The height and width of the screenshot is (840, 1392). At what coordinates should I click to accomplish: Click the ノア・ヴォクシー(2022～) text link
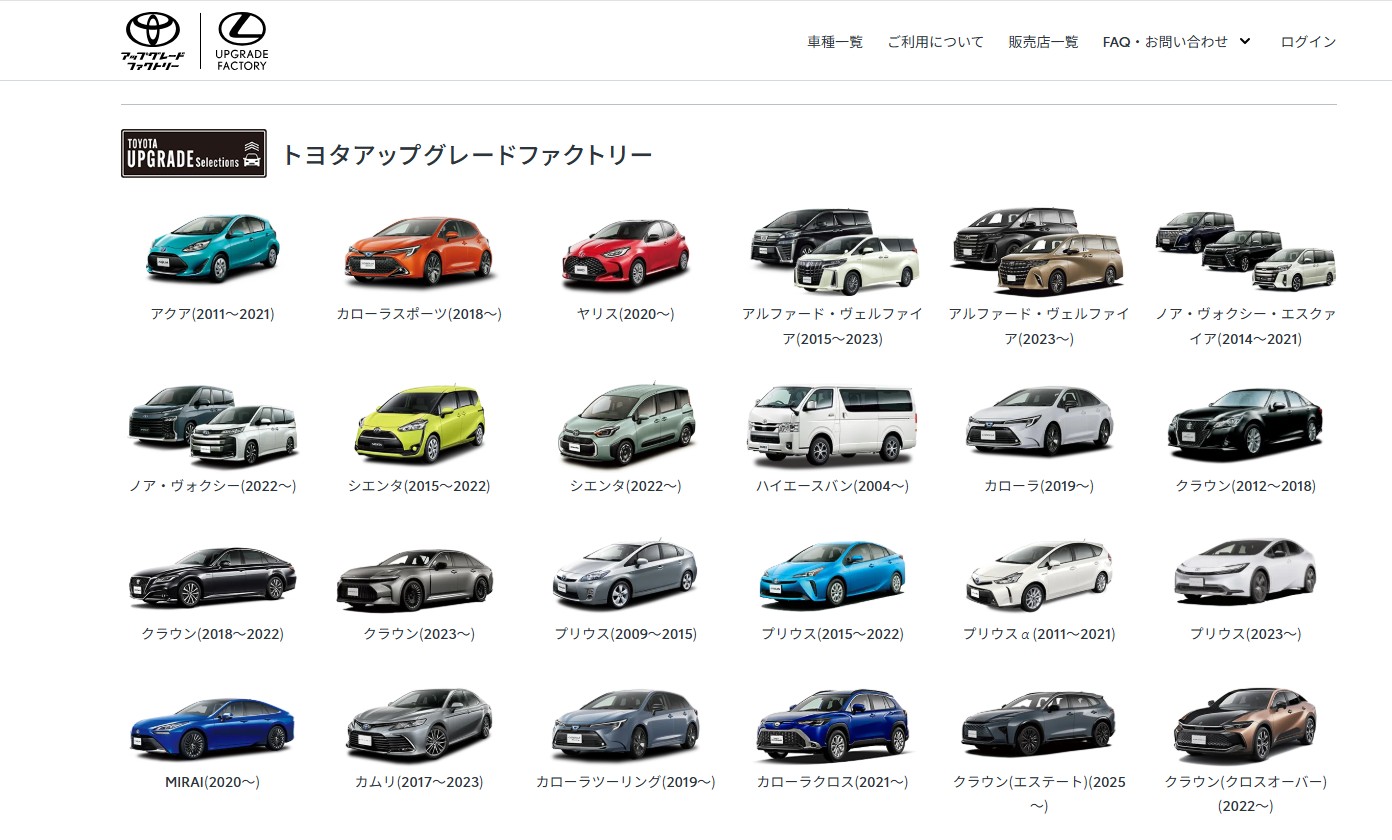pyautogui.click(x=213, y=486)
